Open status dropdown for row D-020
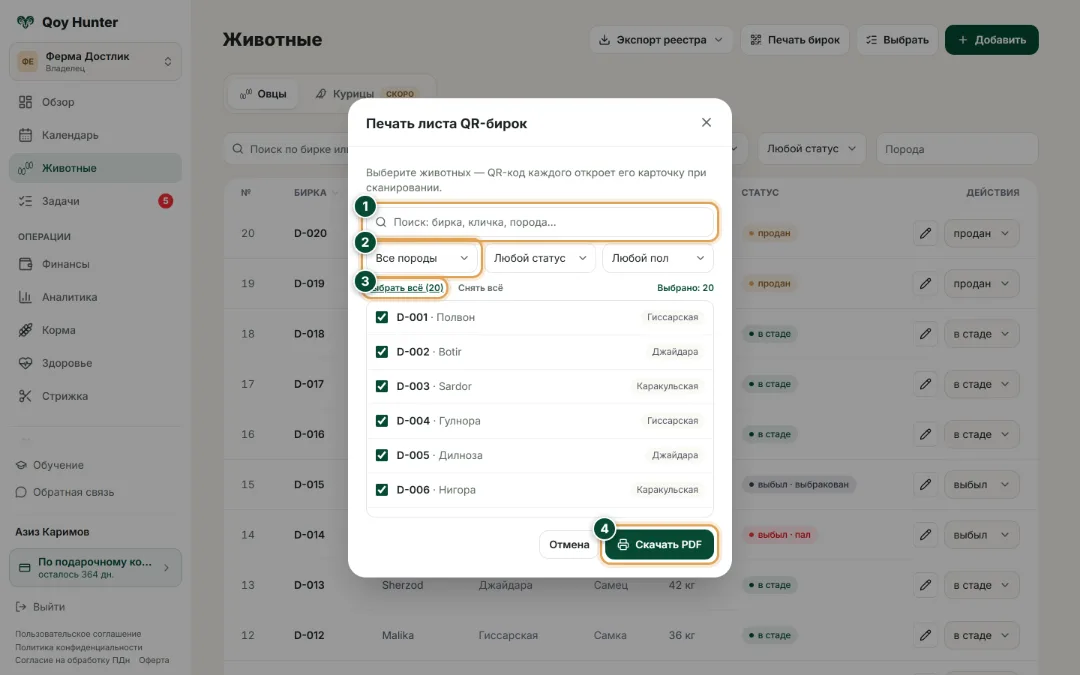1080x675 pixels. point(981,233)
